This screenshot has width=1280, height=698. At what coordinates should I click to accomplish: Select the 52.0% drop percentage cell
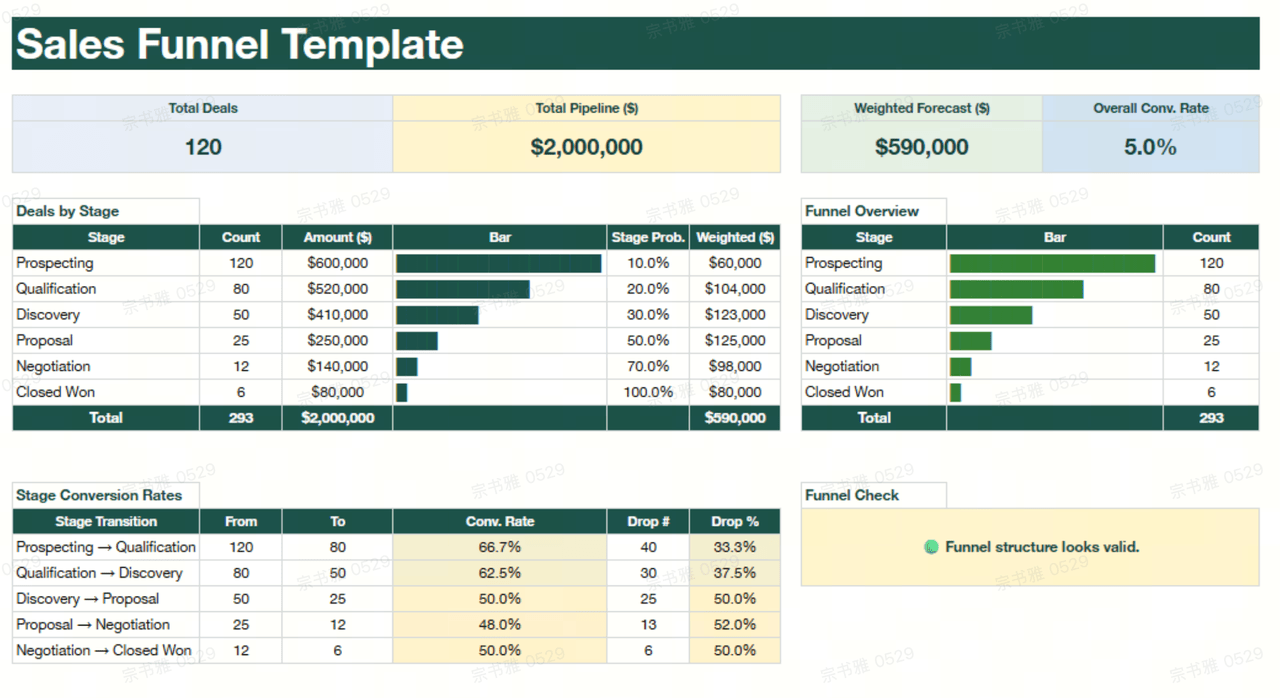[735, 625]
